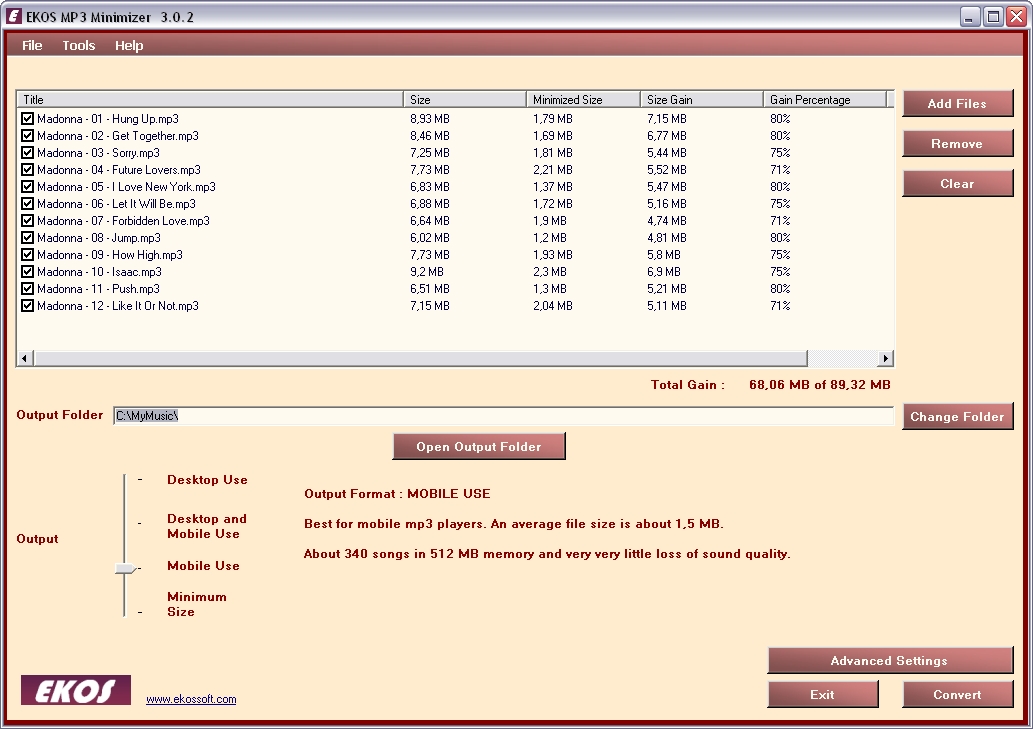Open the File menu
Viewport: 1033px width, 729px height.
click(32, 45)
